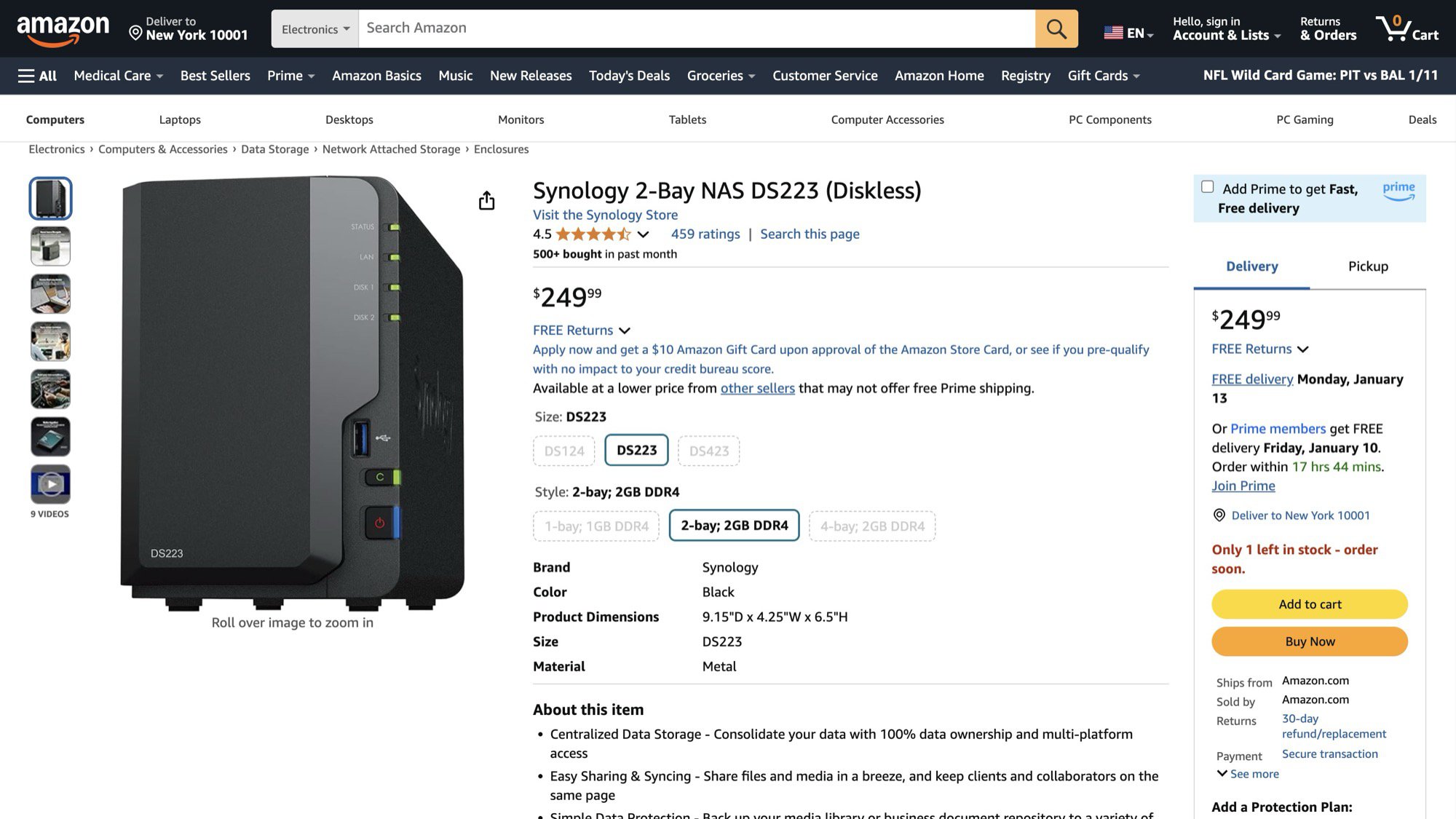Click the Add to cart button
The width and height of the screenshot is (1456, 819).
pos(1309,604)
